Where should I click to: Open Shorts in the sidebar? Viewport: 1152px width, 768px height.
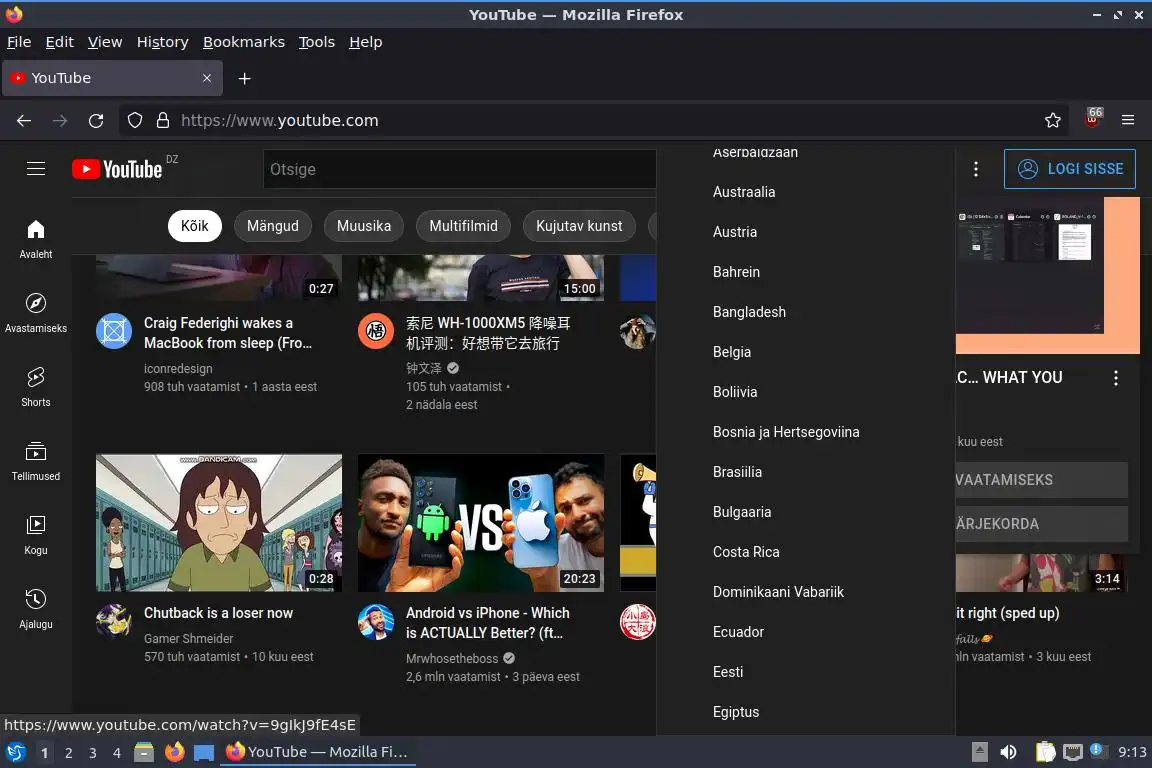tap(36, 387)
